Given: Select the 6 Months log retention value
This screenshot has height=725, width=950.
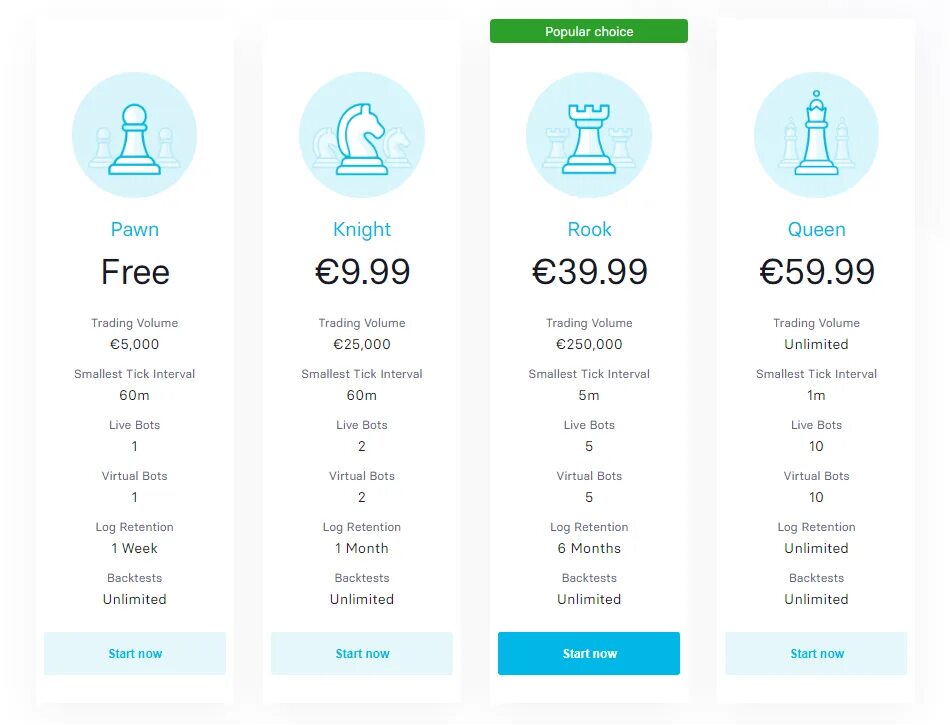Looking at the screenshot, I should [589, 548].
